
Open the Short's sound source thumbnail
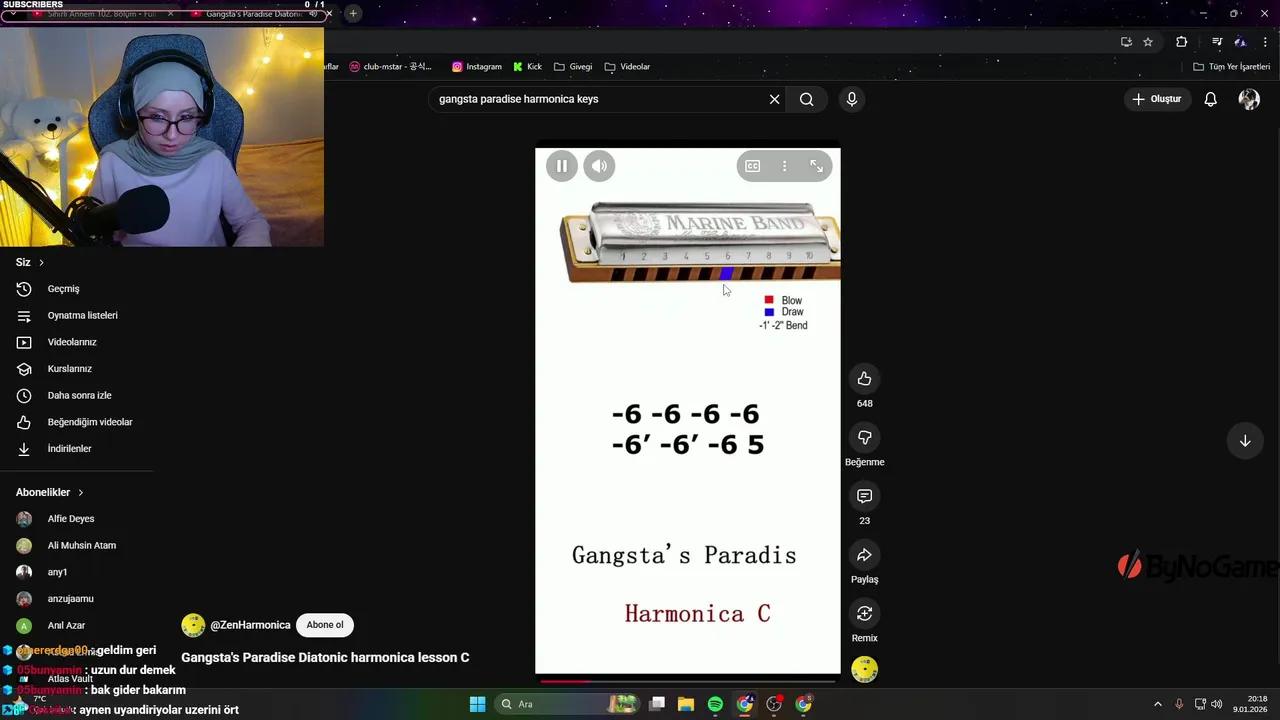864,669
